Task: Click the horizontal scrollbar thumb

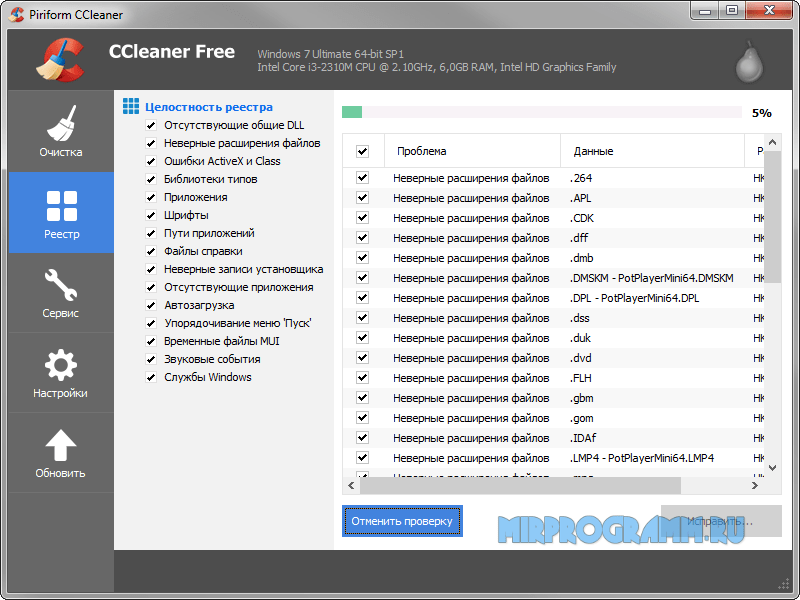Action: pos(520,485)
